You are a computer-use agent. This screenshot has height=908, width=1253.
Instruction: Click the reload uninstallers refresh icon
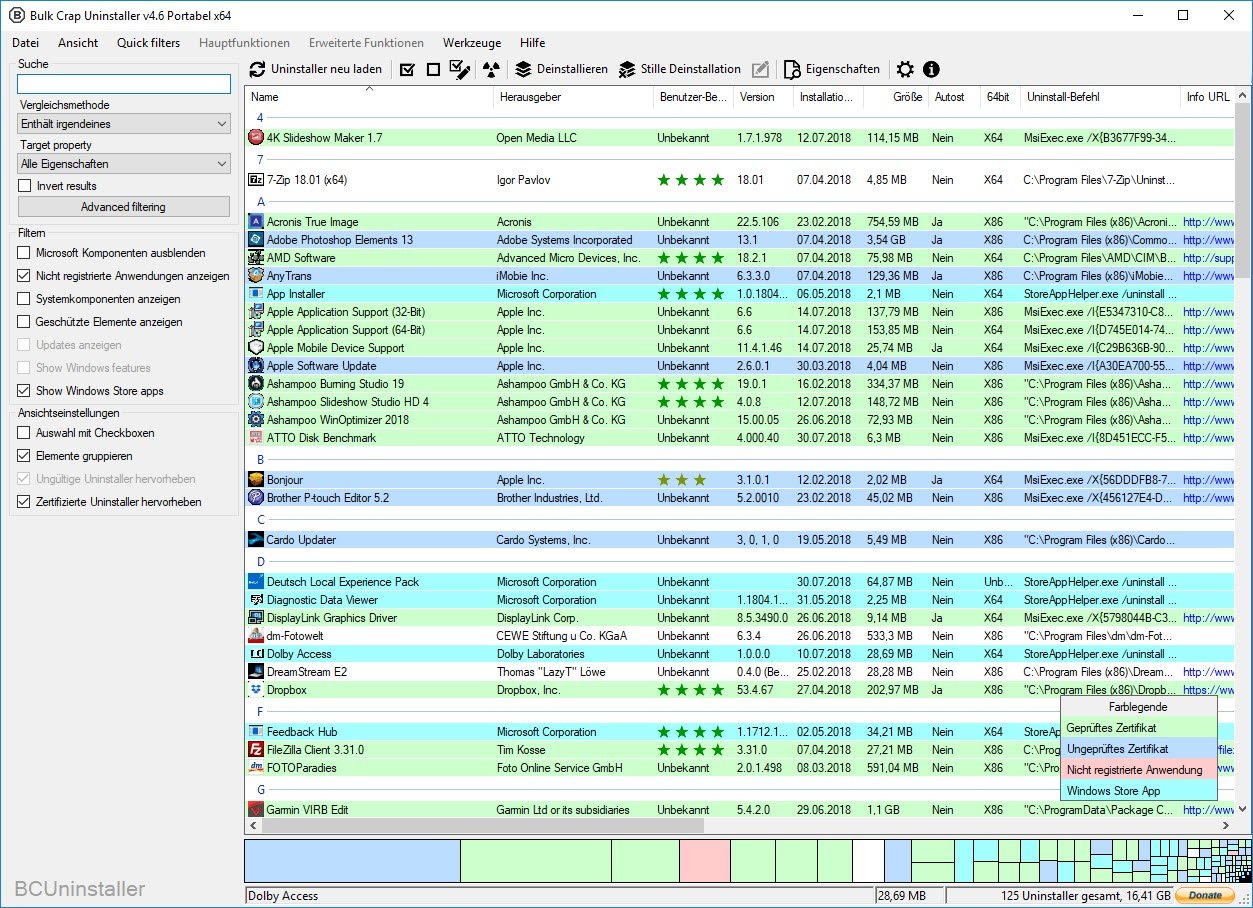coord(257,69)
